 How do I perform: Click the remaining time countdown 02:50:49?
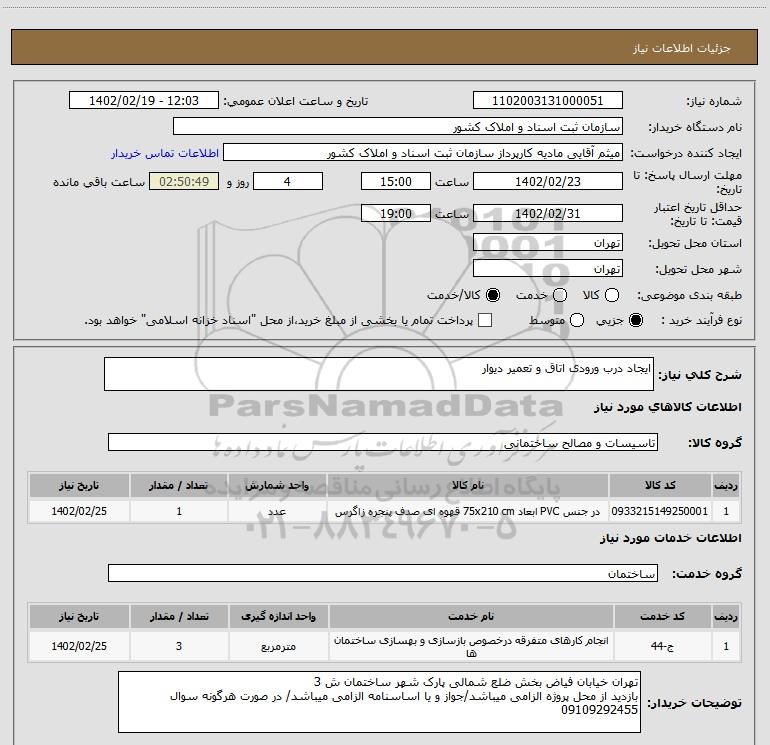coord(184,182)
